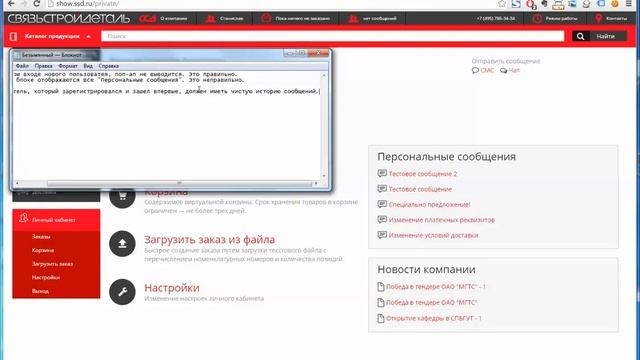
Task: Open the Станислав user profile item
Action: 224,18
